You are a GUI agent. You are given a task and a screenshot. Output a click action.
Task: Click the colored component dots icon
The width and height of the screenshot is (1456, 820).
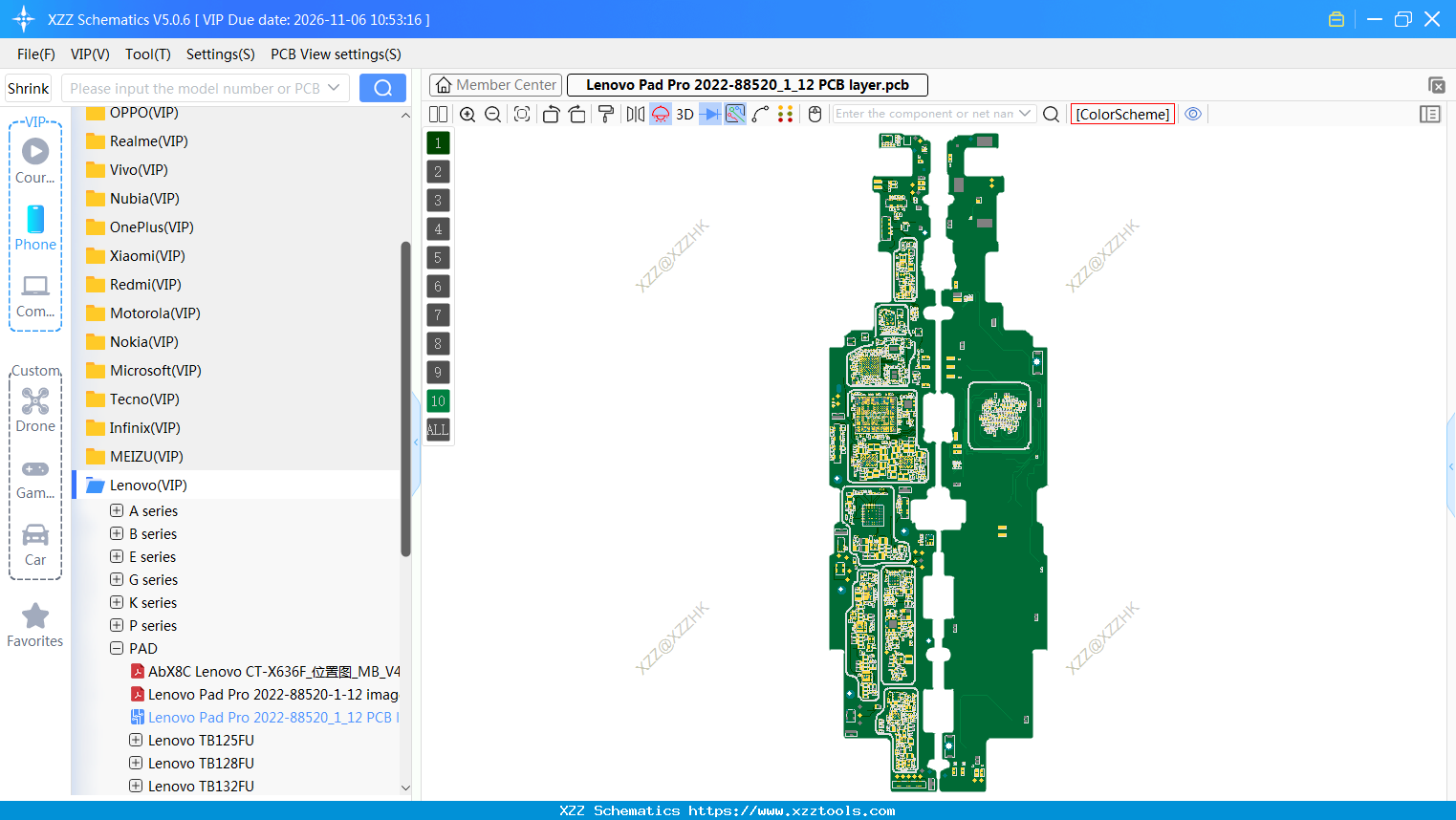[x=785, y=114]
